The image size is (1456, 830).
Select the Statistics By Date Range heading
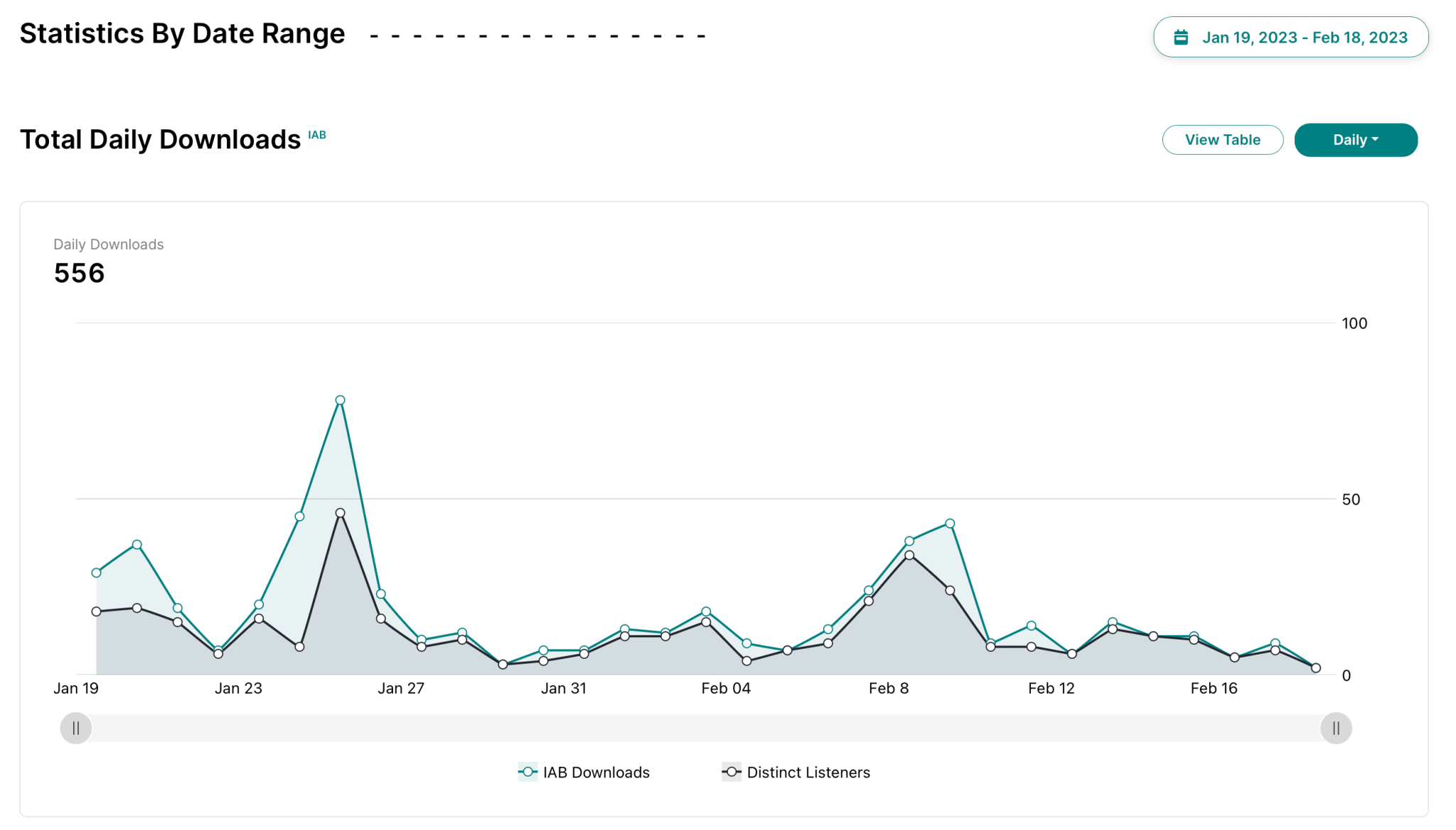(x=182, y=33)
